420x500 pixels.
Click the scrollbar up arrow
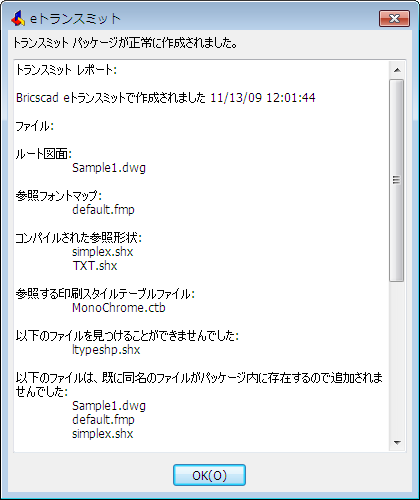[x=397, y=70]
